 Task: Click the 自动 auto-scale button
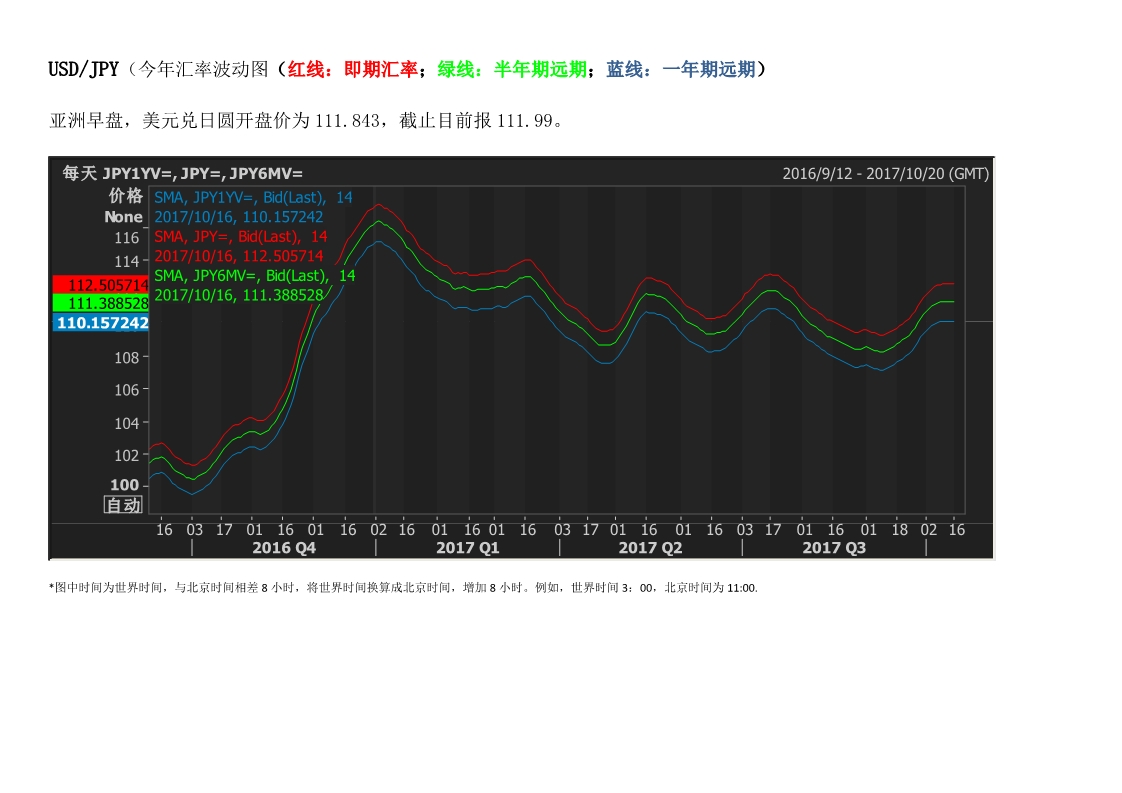click(124, 505)
